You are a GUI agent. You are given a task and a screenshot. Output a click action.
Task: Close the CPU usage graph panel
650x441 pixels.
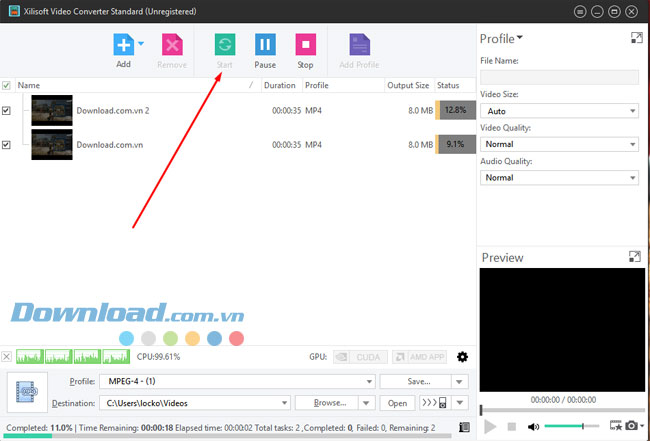click(x=6, y=357)
